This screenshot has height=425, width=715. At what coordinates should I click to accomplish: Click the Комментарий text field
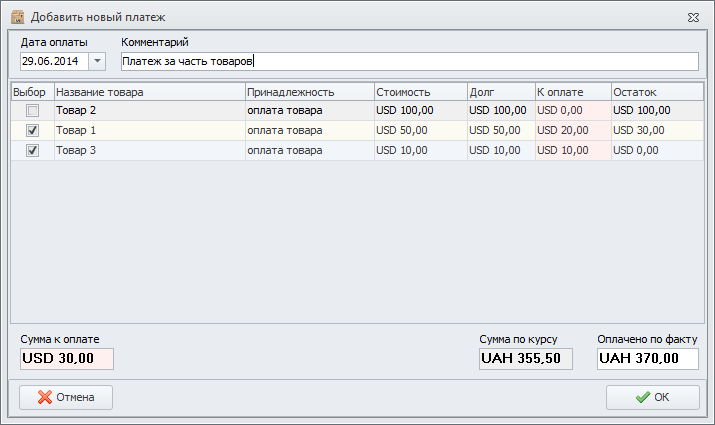408,62
